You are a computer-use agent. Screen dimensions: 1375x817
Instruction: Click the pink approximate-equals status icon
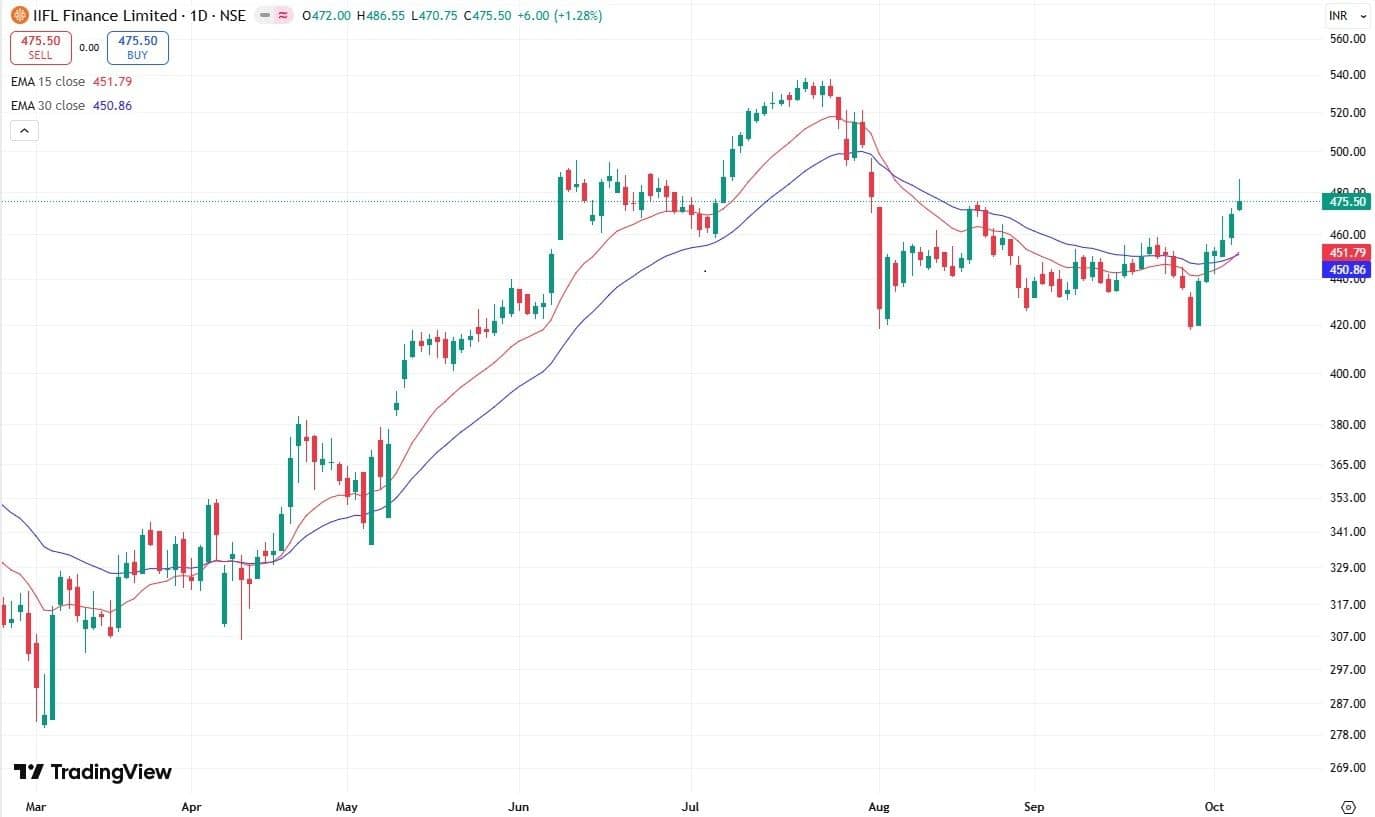click(284, 16)
